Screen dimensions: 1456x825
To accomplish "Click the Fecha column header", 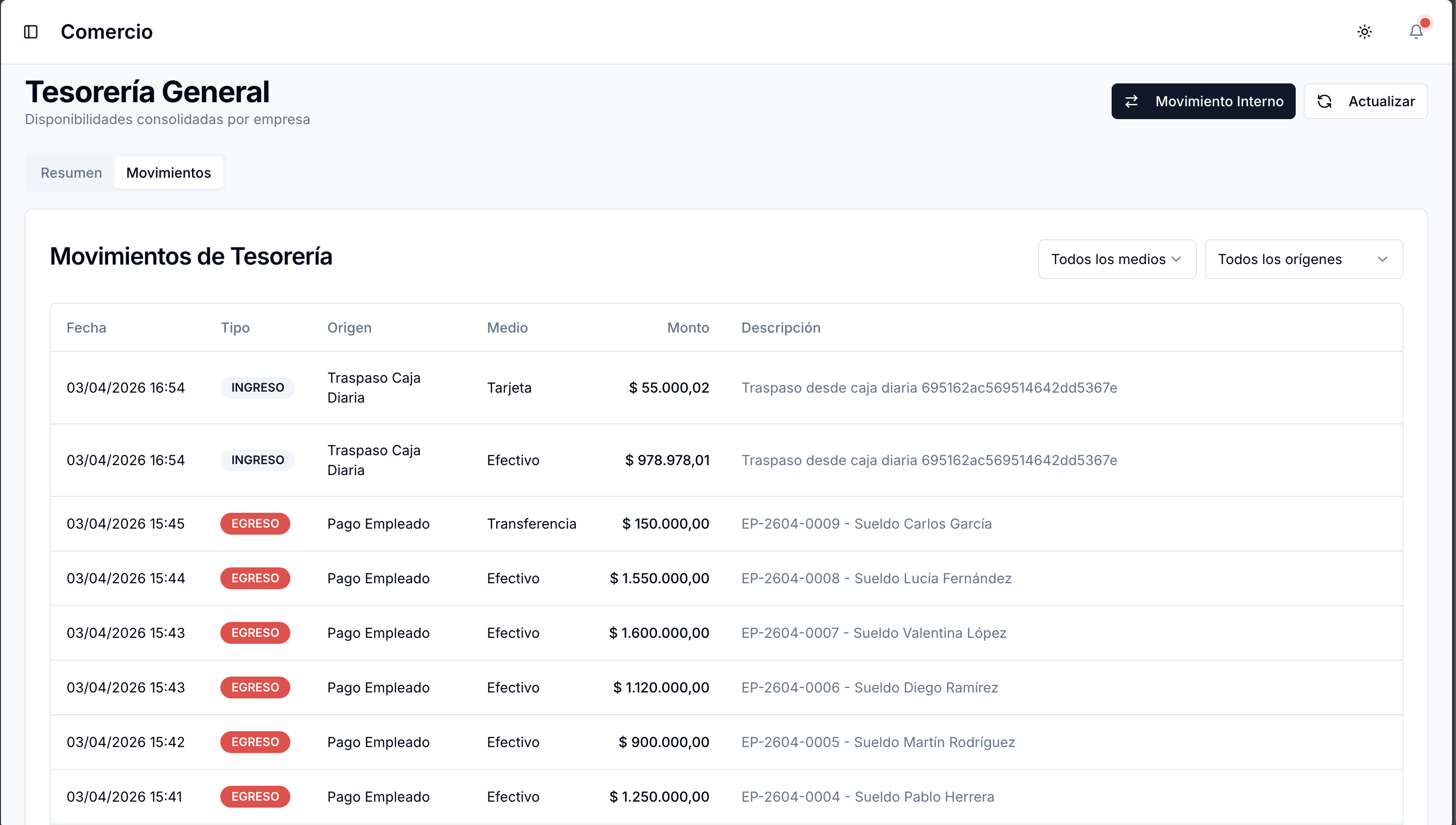I will tap(86, 328).
